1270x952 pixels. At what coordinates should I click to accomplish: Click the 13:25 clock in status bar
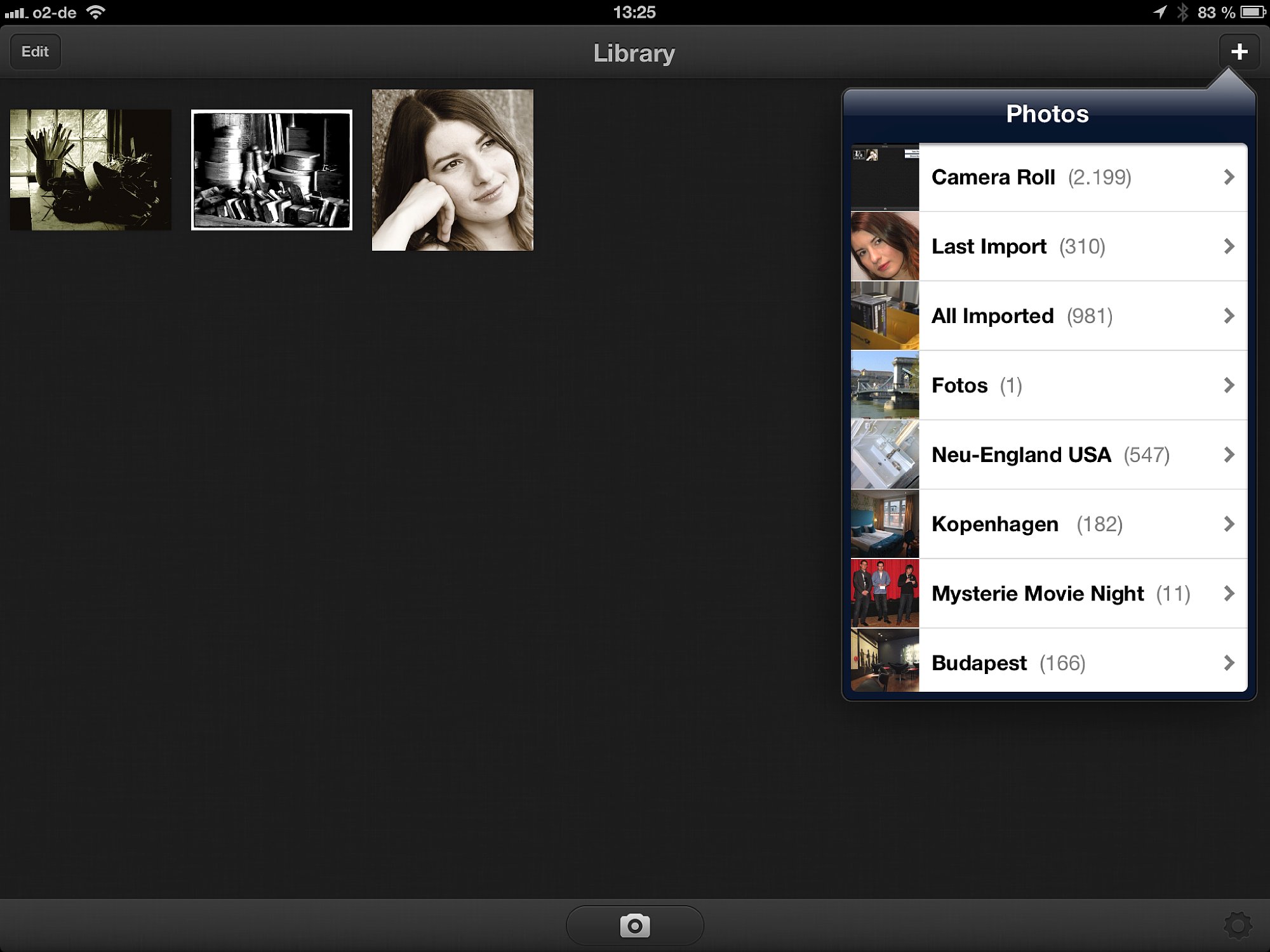click(x=634, y=12)
